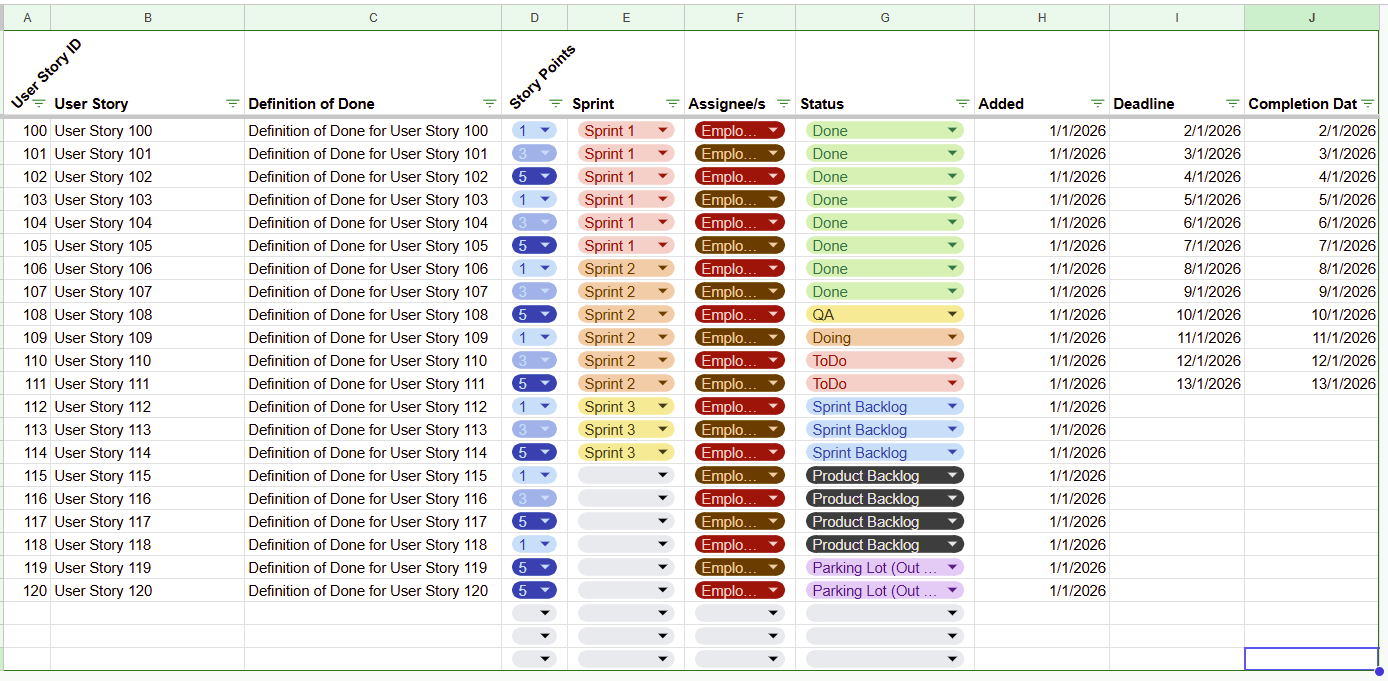This screenshot has width=1388, height=681.
Task: Select column A header
Action: tap(27, 18)
